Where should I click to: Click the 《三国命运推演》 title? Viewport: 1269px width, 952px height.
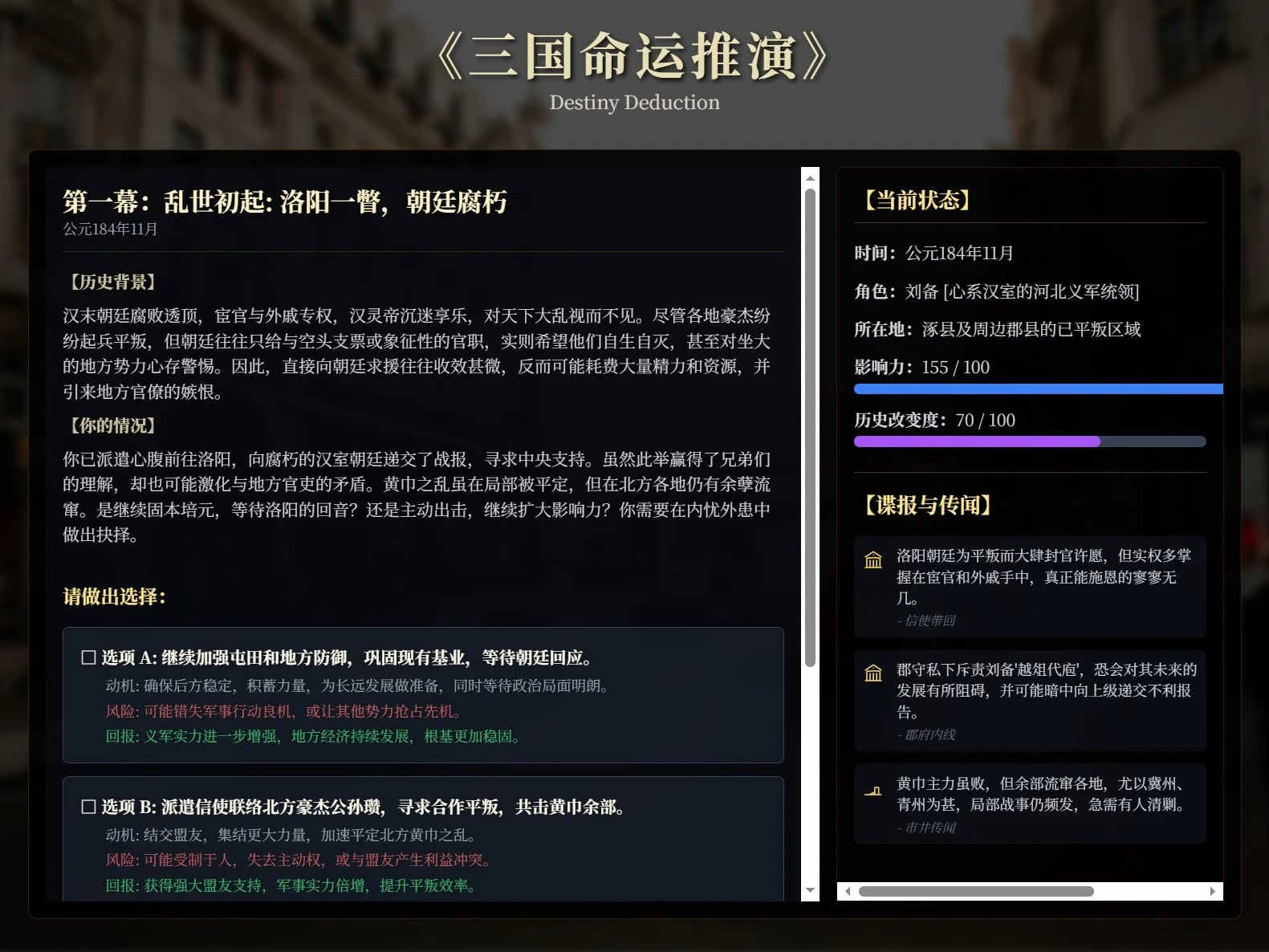tap(634, 57)
